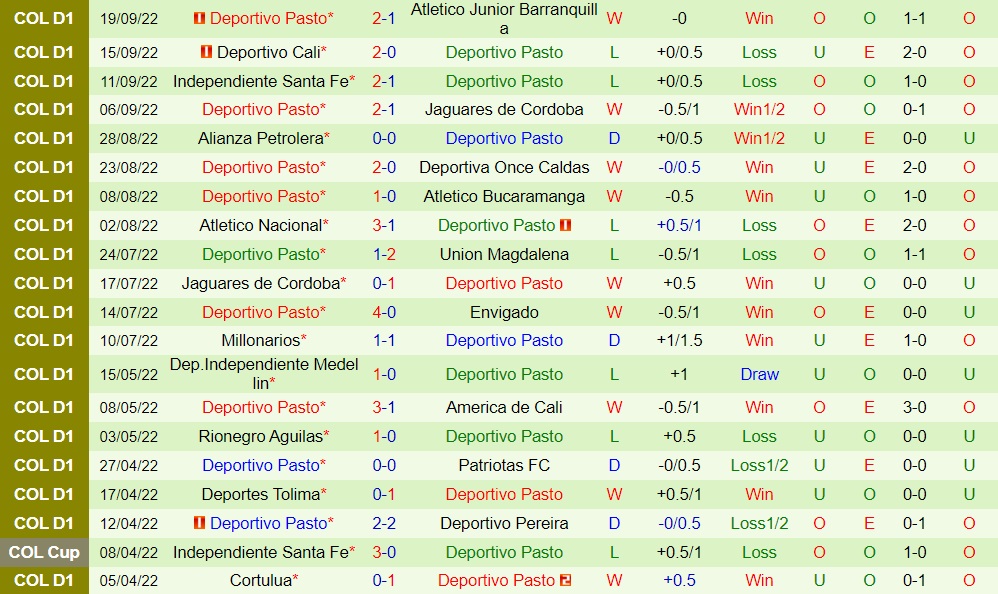Open Union Magdalena team page
This screenshot has height=594, width=998.
pyautogui.click(x=504, y=254)
